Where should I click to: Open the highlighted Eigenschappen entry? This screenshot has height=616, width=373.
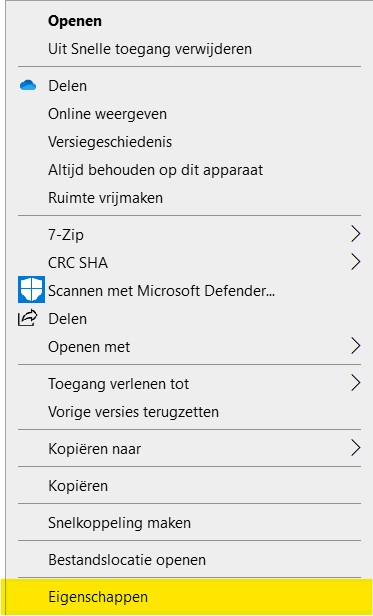click(x=189, y=597)
